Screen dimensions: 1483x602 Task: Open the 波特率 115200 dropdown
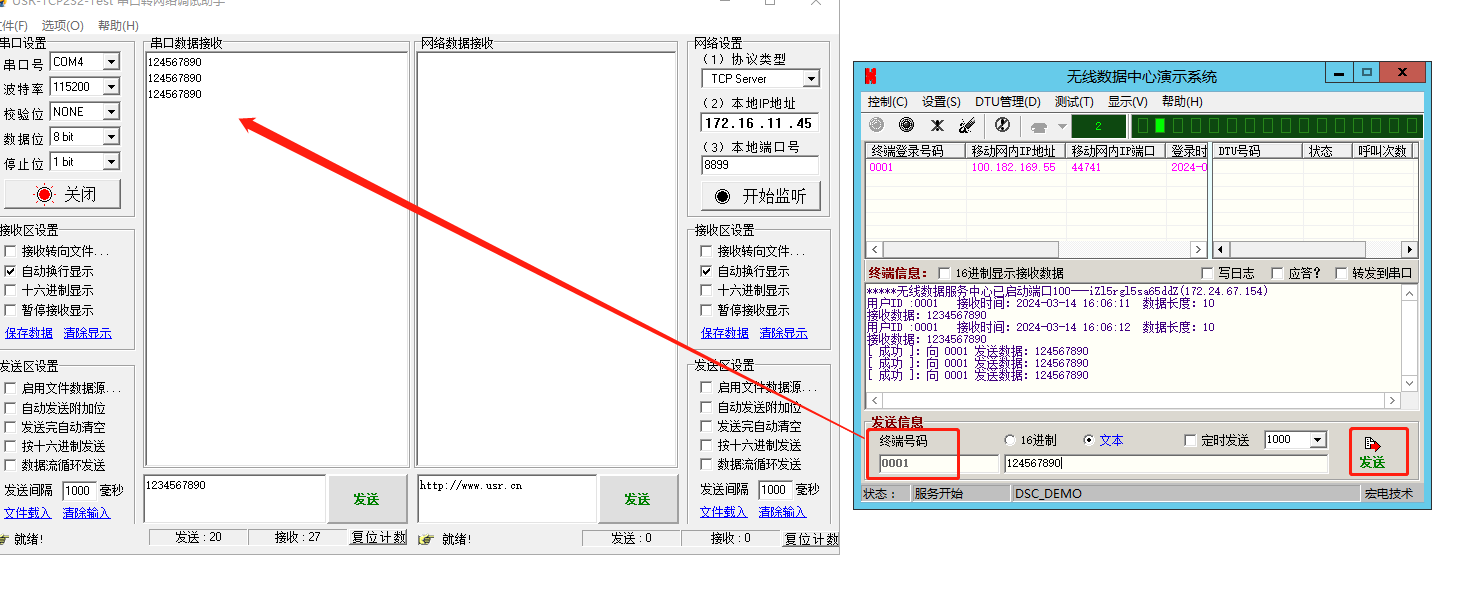click(111, 87)
